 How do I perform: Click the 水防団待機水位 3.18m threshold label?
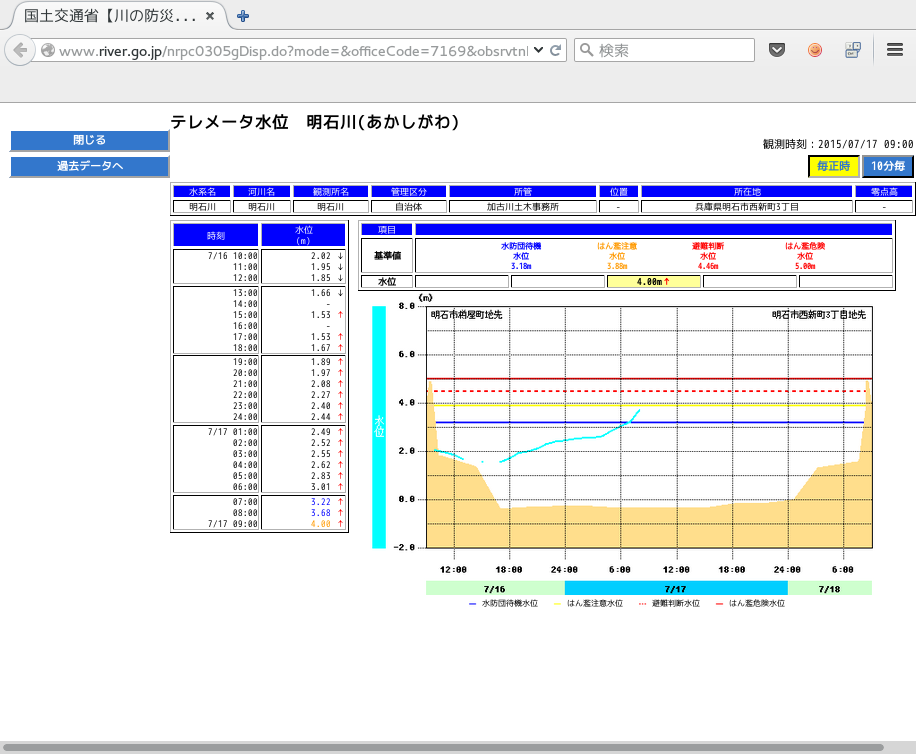tap(521, 256)
